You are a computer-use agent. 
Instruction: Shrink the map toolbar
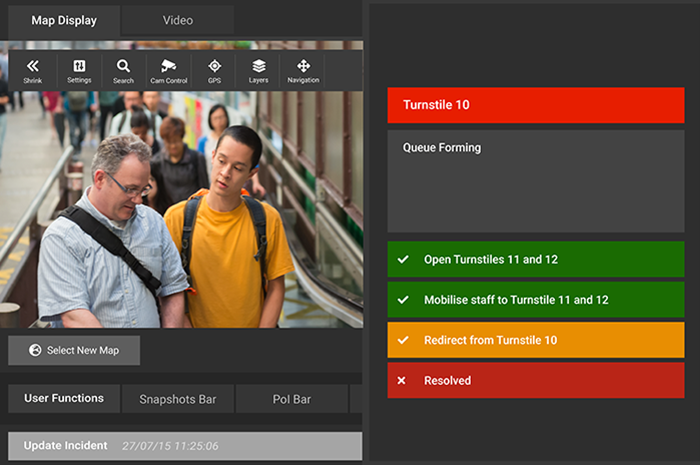pos(33,71)
